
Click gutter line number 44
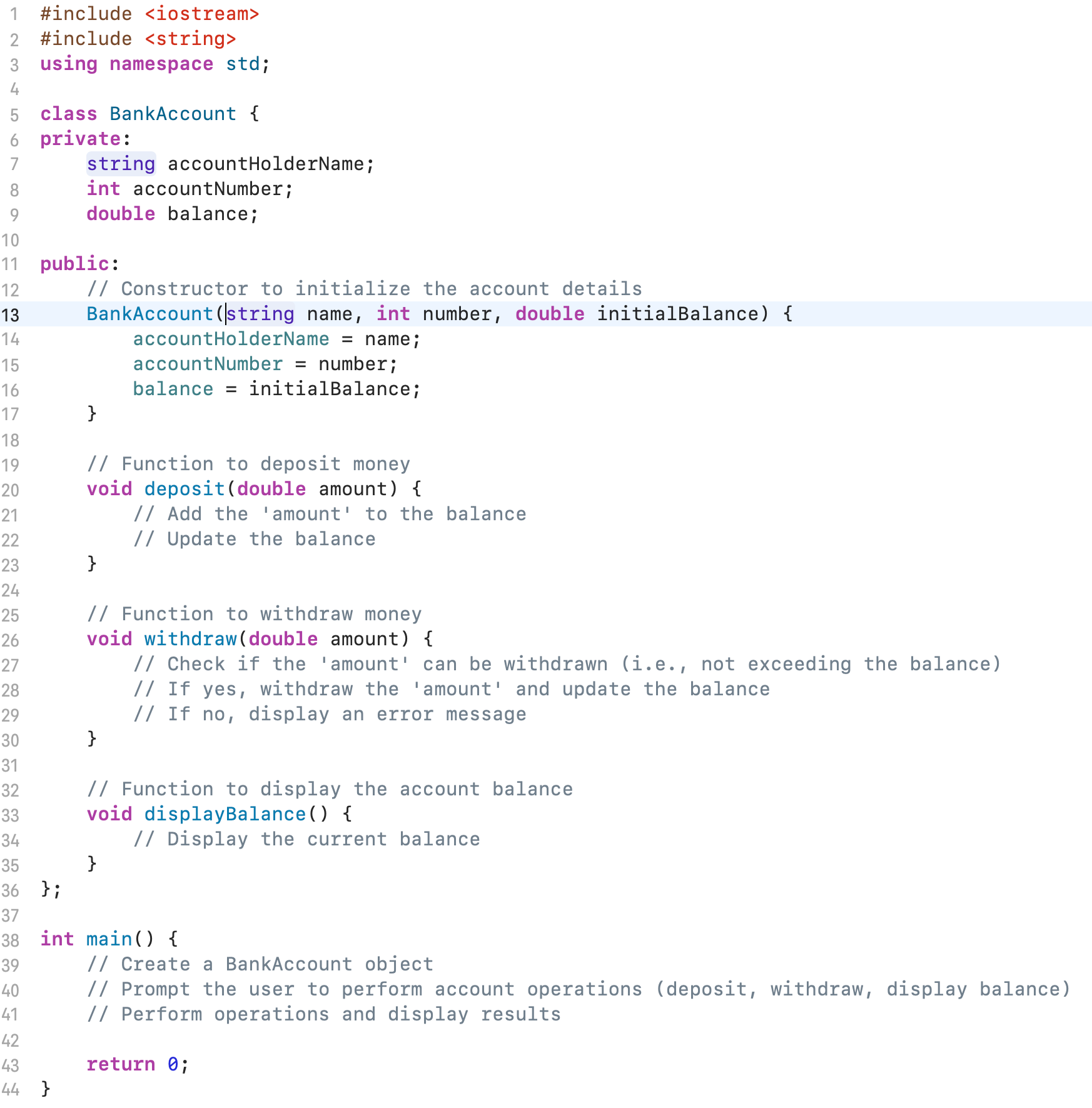11,1090
